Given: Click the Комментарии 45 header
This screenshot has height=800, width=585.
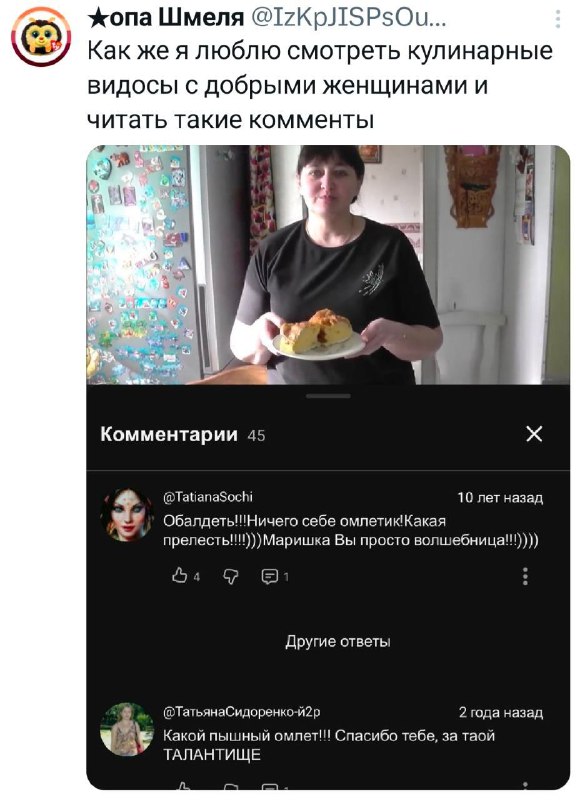Looking at the screenshot, I should (183, 434).
